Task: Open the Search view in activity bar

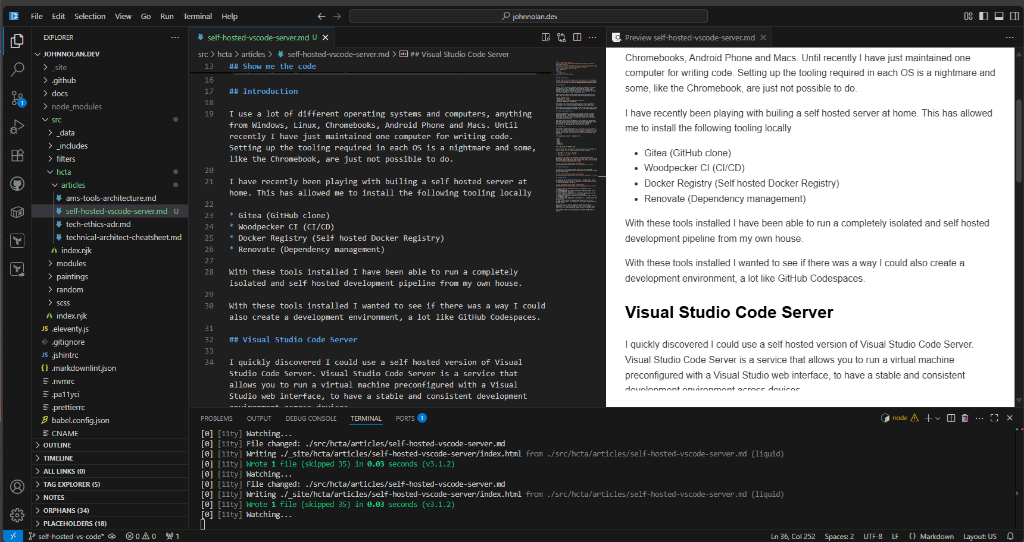Action: coord(17,70)
